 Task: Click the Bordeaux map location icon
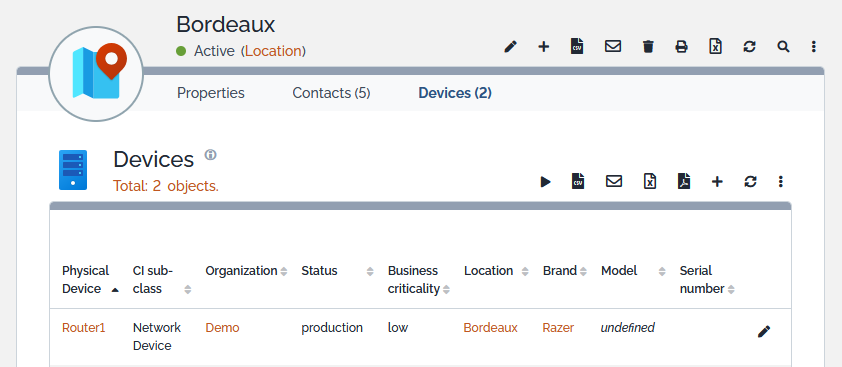[x=96, y=74]
